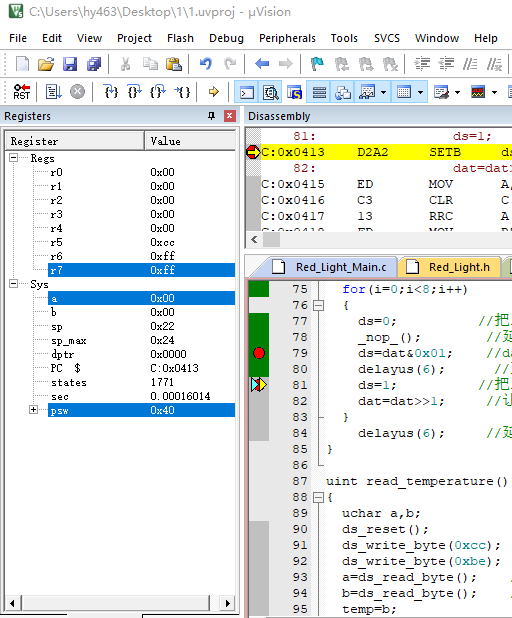Select the PC $ register row
Viewport: 512px width, 618px height.
point(141,368)
